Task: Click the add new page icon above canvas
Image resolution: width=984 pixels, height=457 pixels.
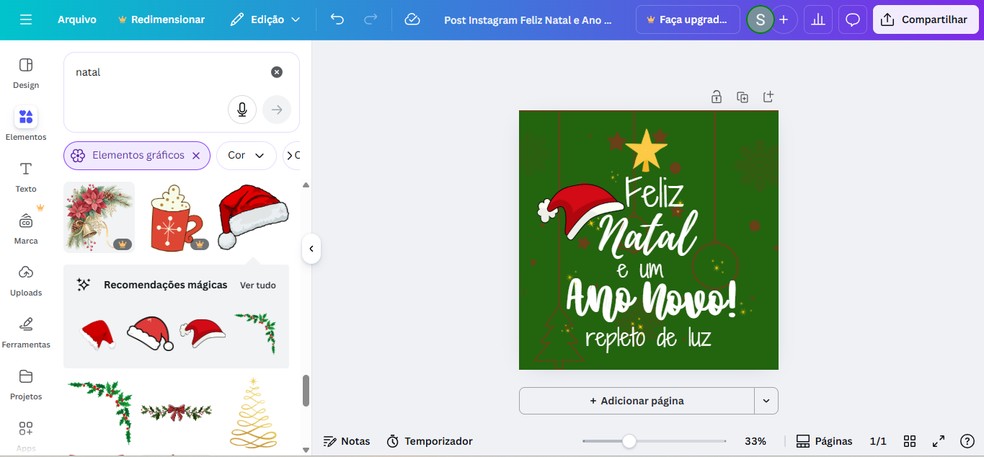Action: point(768,97)
